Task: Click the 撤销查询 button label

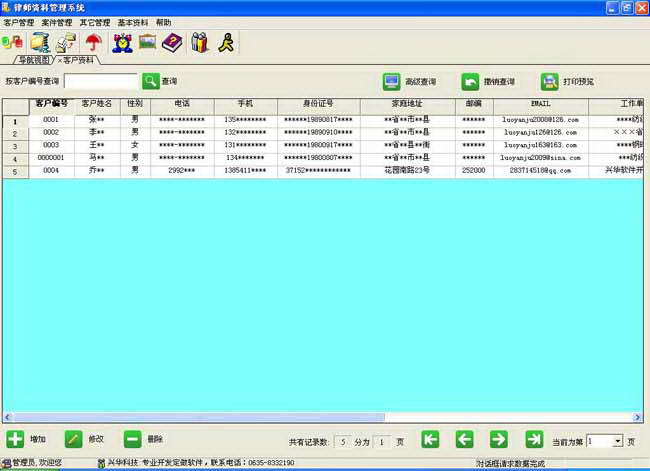Action: [x=499, y=82]
